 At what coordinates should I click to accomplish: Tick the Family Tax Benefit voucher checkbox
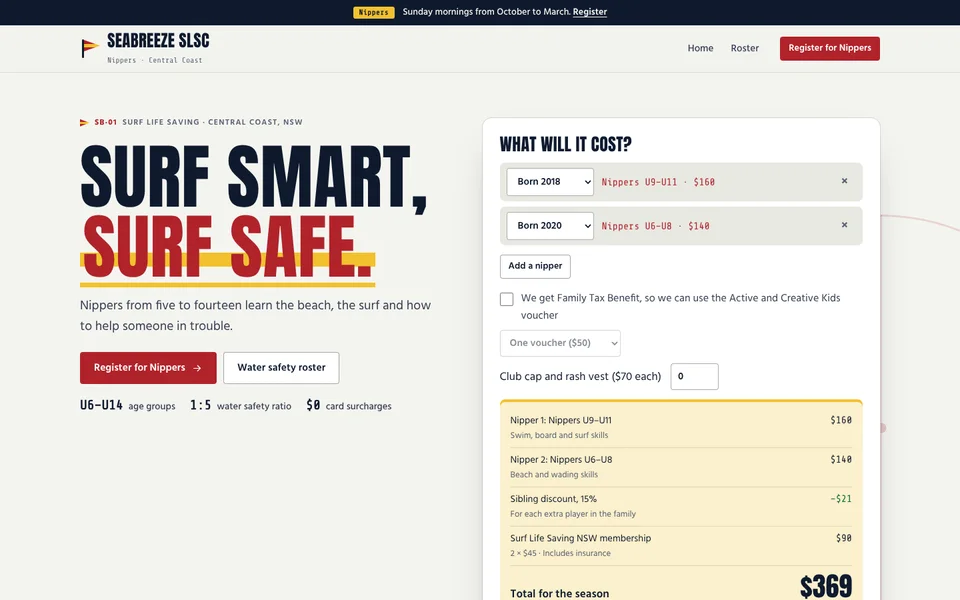pyautogui.click(x=506, y=299)
